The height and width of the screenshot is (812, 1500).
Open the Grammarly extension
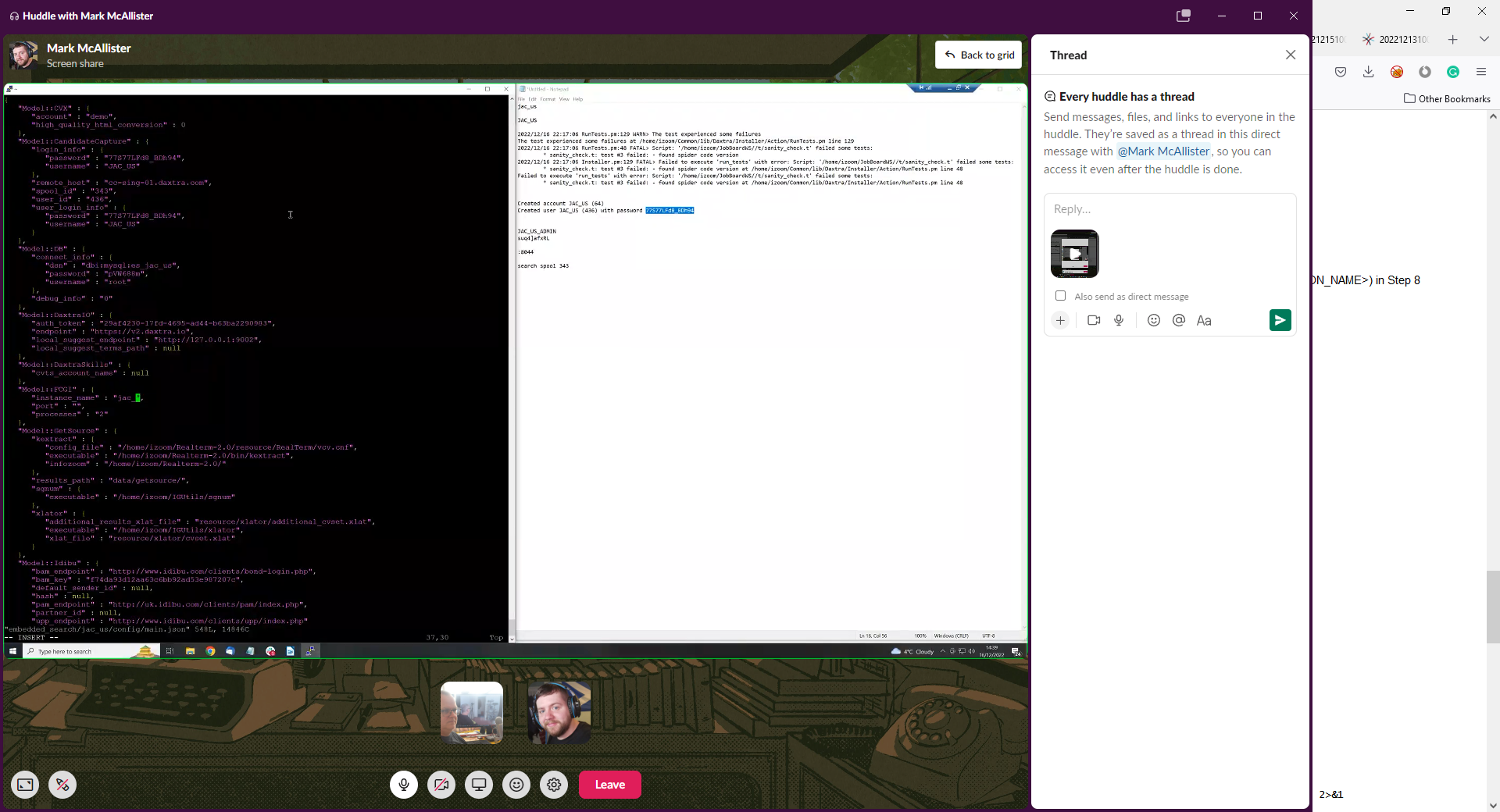pyautogui.click(x=1453, y=72)
